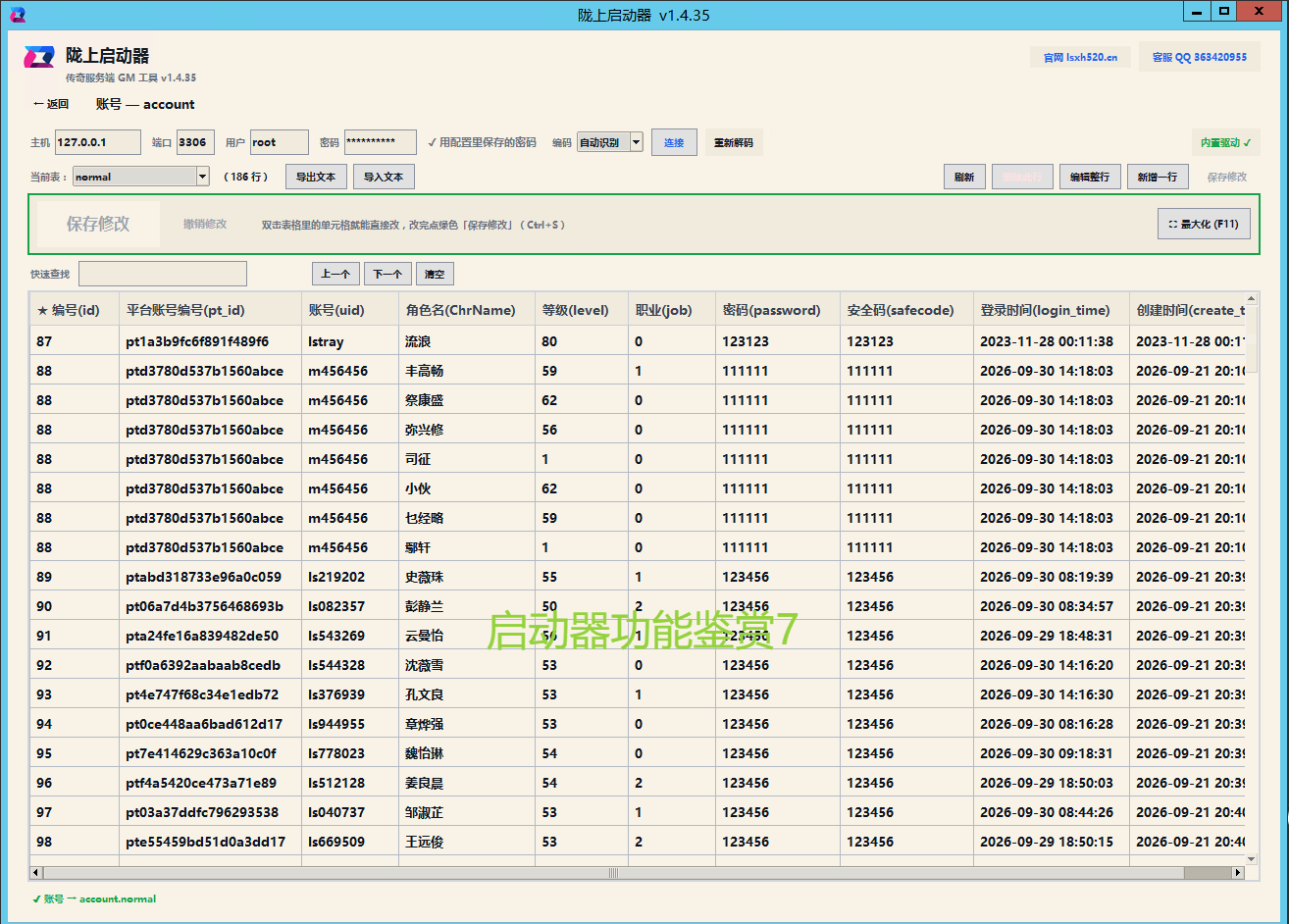The image size is (1289, 924).
Task: Click the 连接 button
Action: point(674,142)
